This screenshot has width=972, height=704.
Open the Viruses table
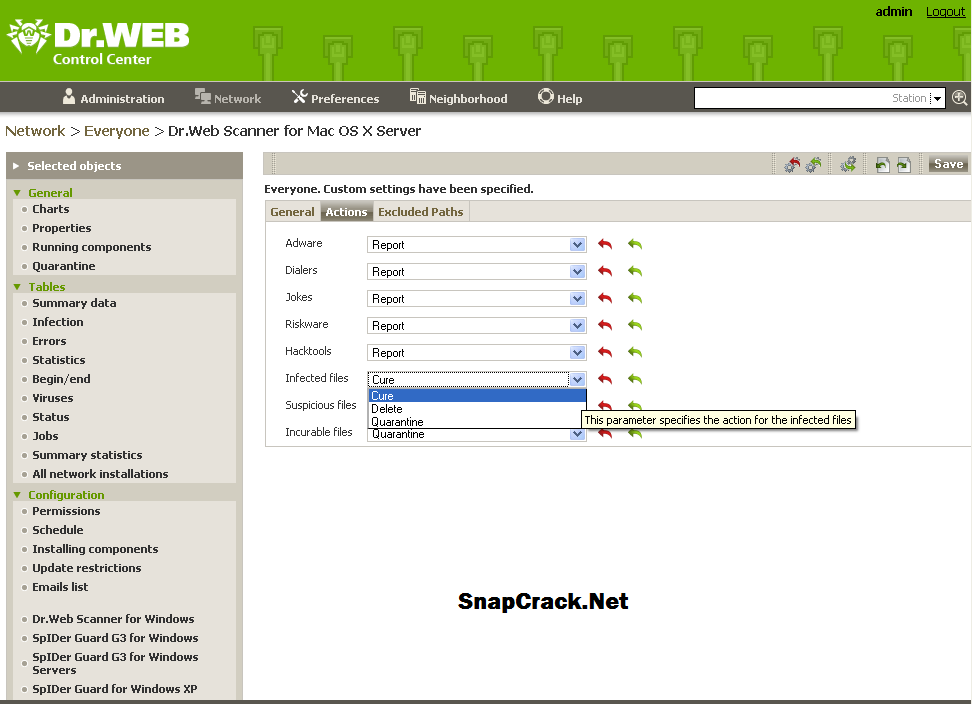[x=53, y=398]
